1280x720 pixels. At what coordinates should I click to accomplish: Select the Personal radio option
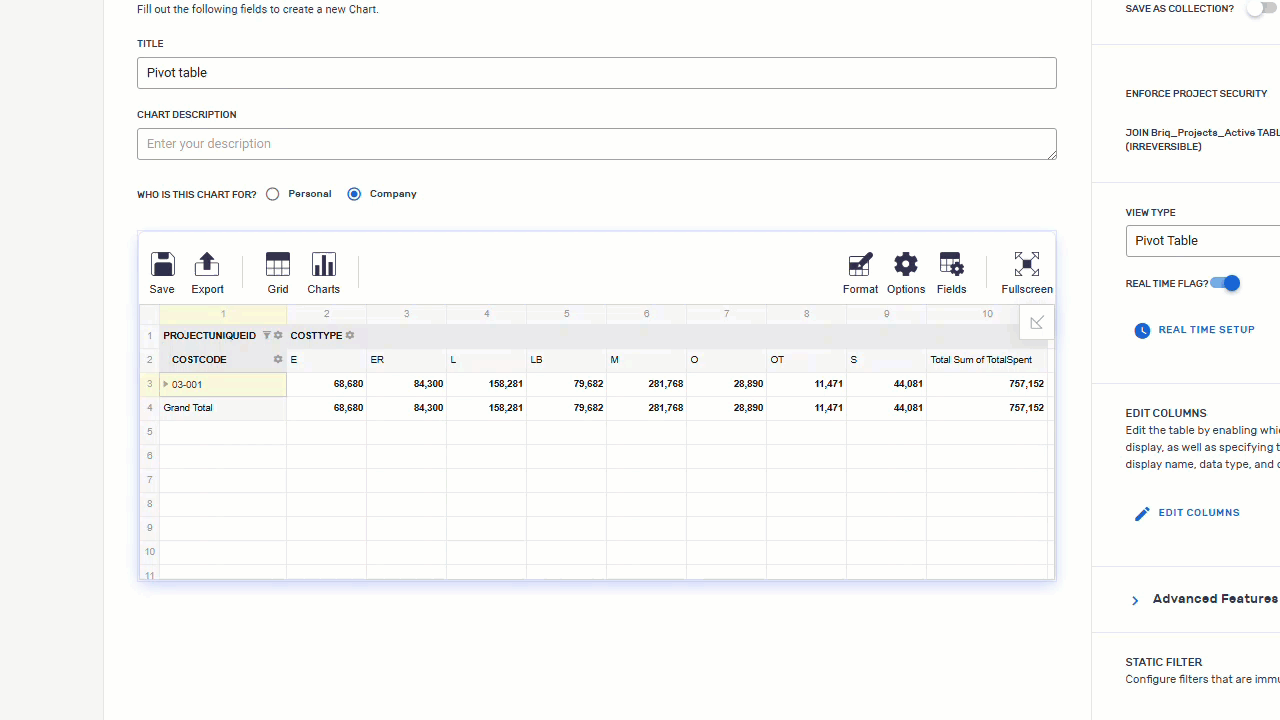(x=272, y=194)
